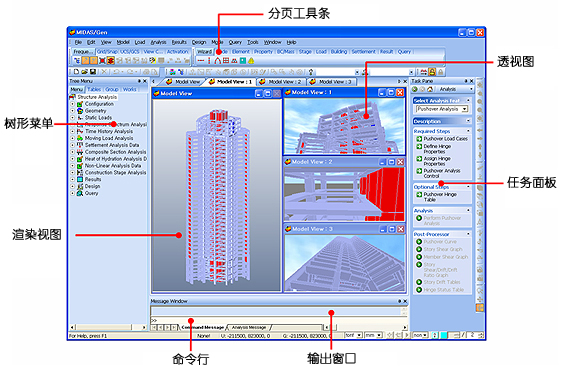Open the Analysis menu
Image resolution: width=567 pixels, height=369 pixels.
click(x=158, y=42)
